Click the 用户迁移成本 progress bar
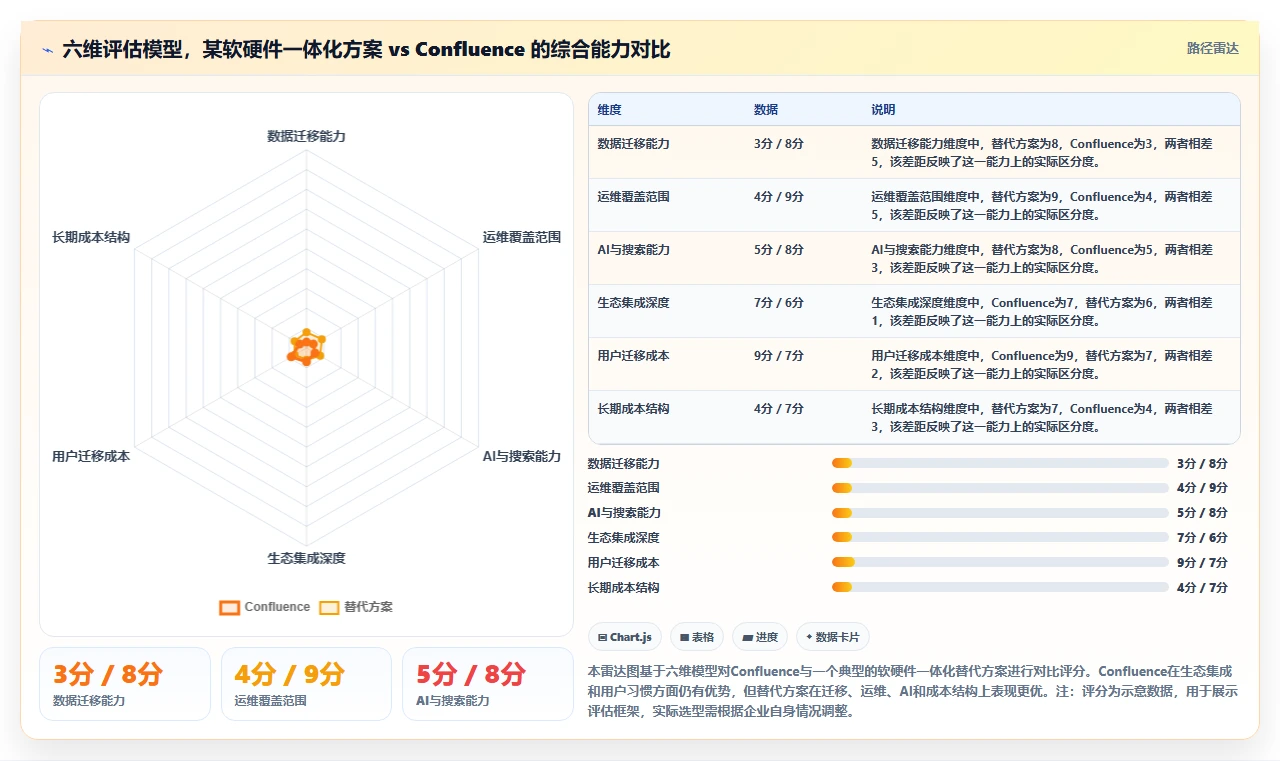 click(1000, 562)
